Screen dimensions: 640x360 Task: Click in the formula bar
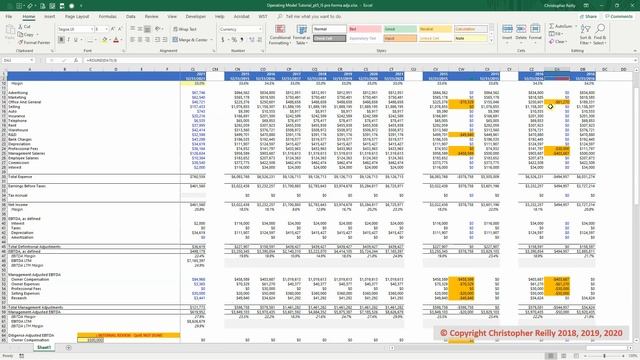pos(359,60)
